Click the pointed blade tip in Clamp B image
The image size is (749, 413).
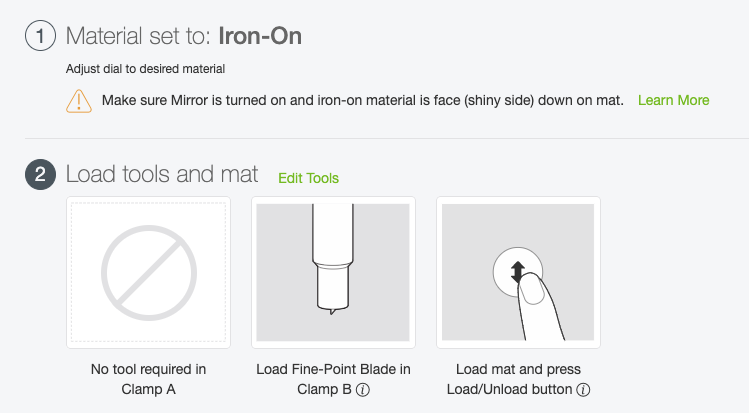332,311
